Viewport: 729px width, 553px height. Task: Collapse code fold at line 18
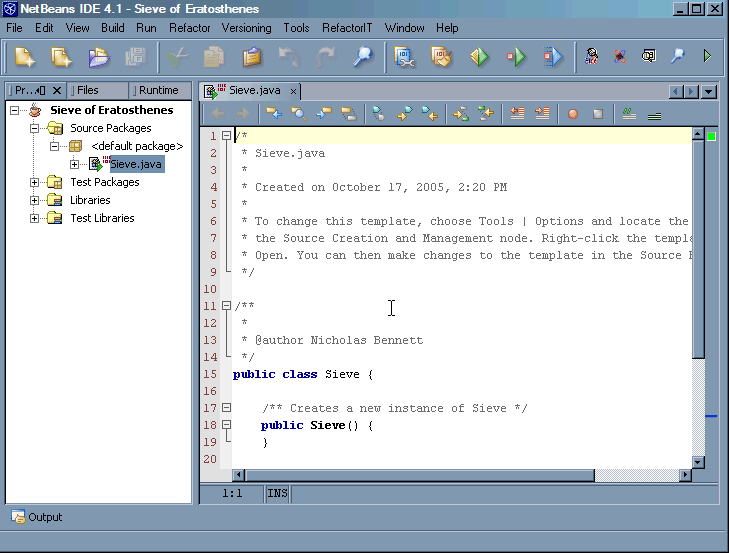[226, 425]
